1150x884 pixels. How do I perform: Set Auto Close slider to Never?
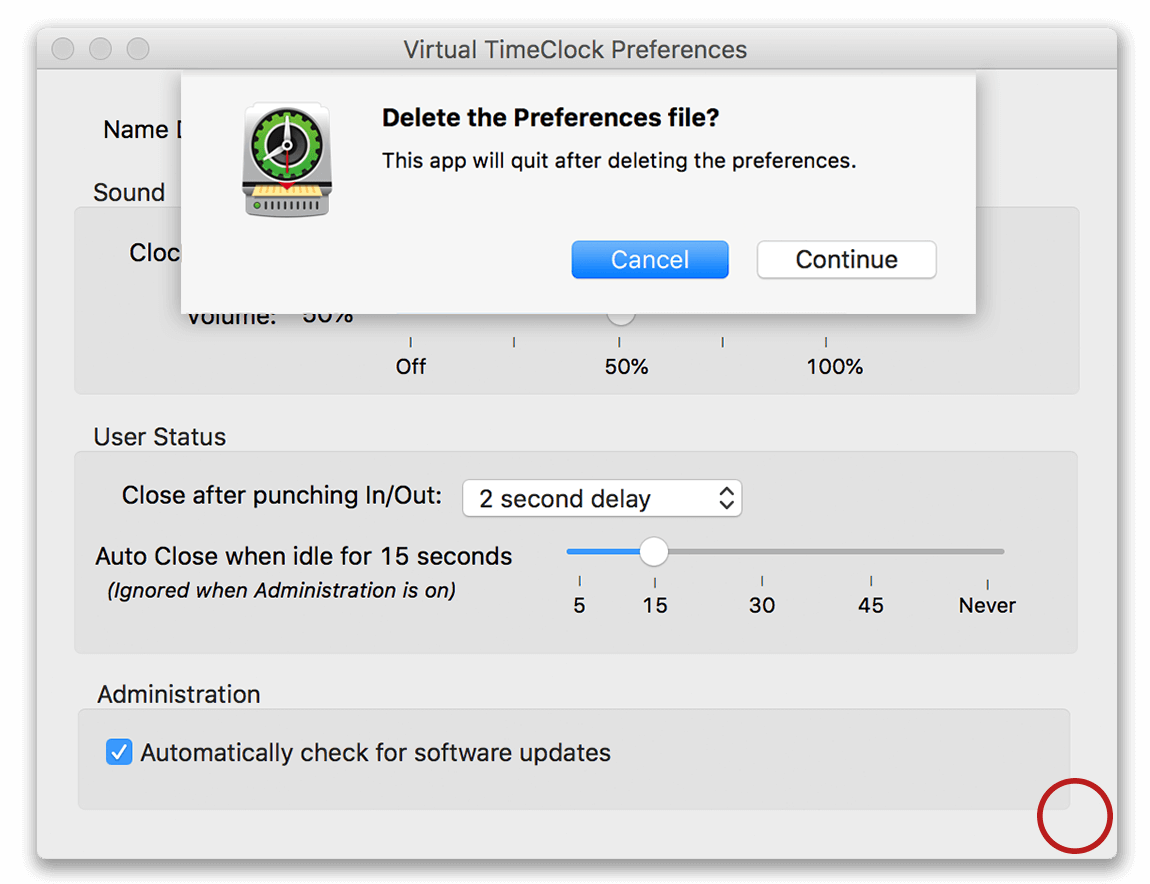tap(987, 551)
